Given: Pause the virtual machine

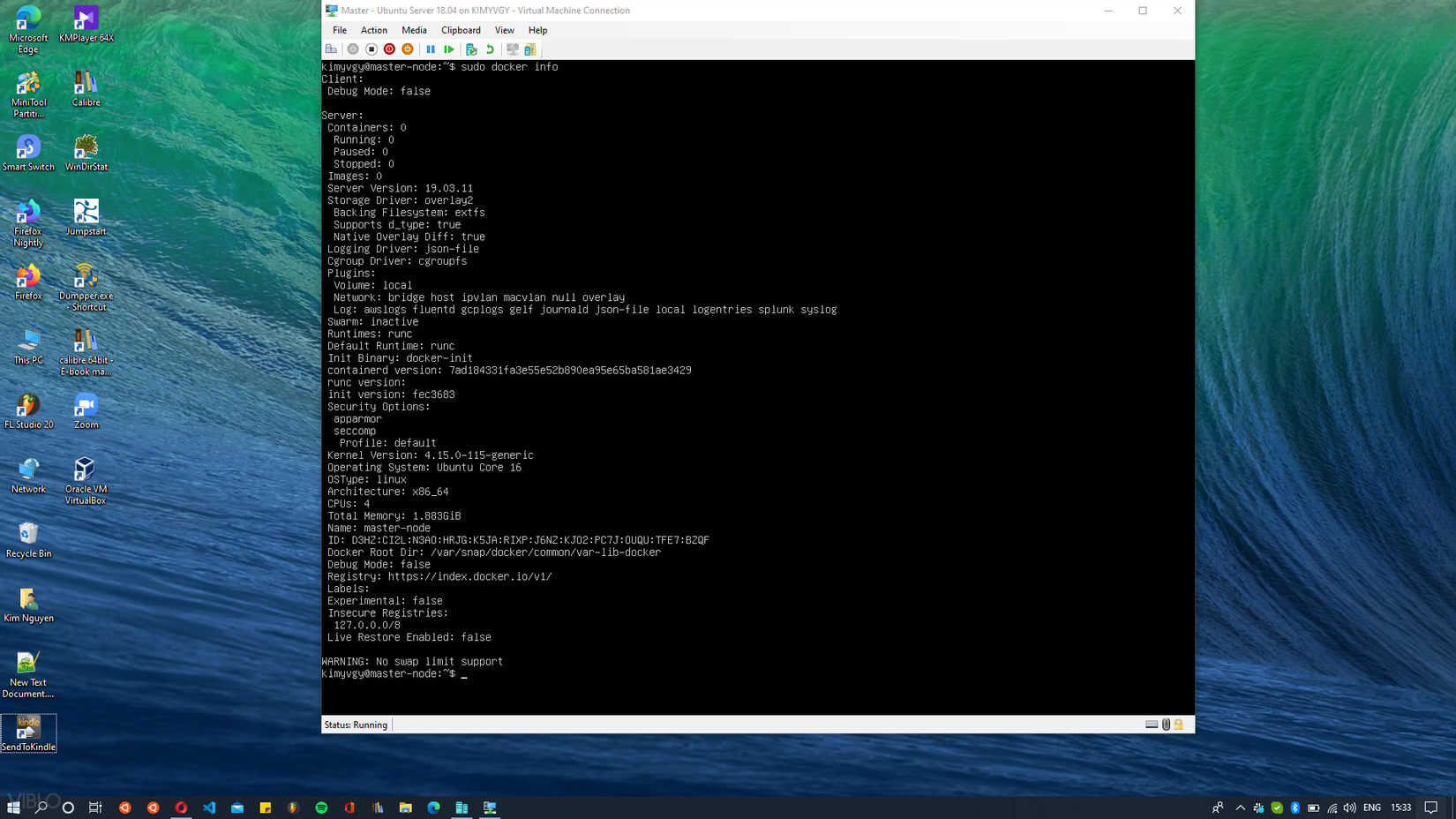Looking at the screenshot, I should 431,49.
